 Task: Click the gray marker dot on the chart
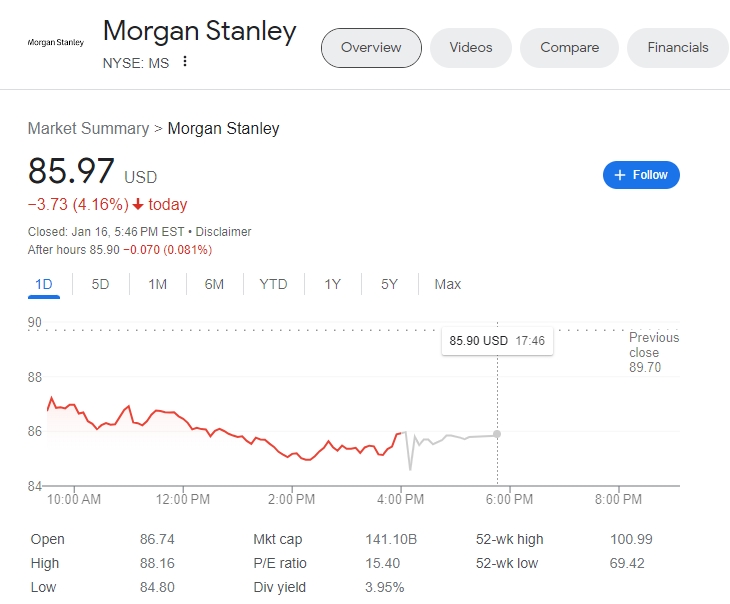pyautogui.click(x=498, y=434)
